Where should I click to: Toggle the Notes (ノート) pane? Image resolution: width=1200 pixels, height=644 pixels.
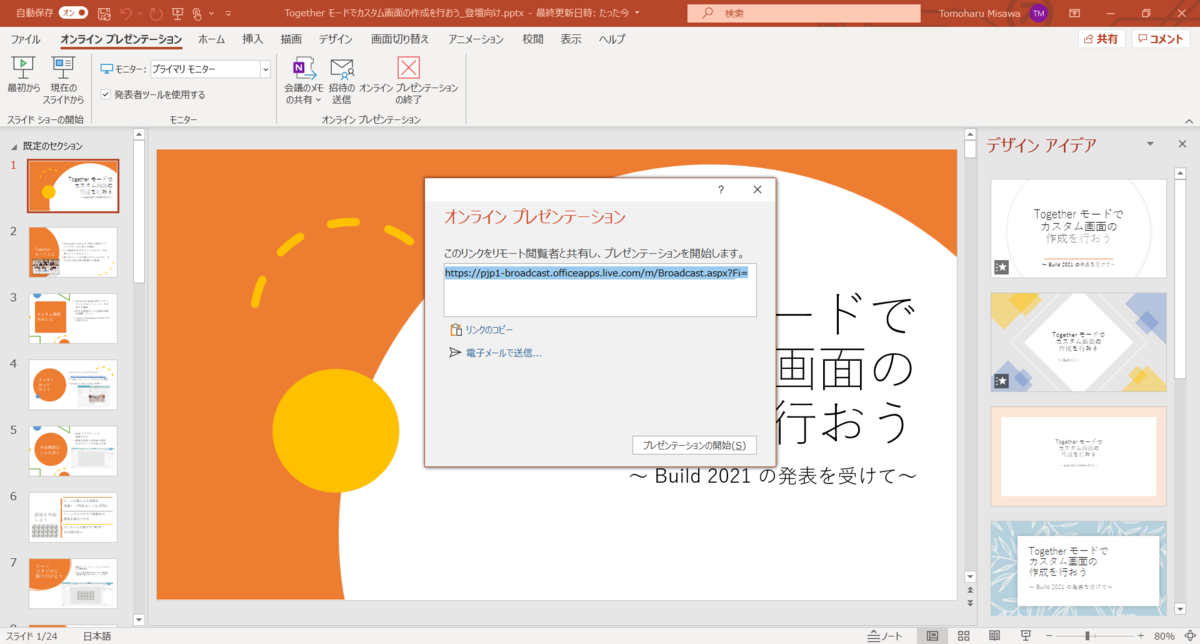coord(886,636)
